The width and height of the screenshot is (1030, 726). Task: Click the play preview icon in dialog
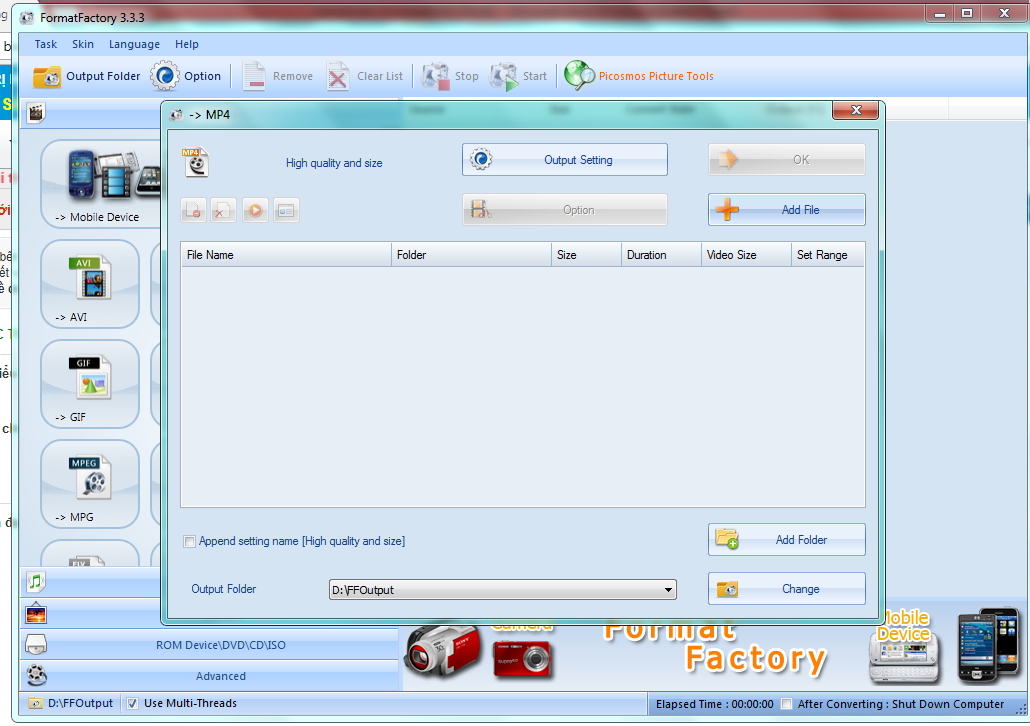(x=255, y=210)
